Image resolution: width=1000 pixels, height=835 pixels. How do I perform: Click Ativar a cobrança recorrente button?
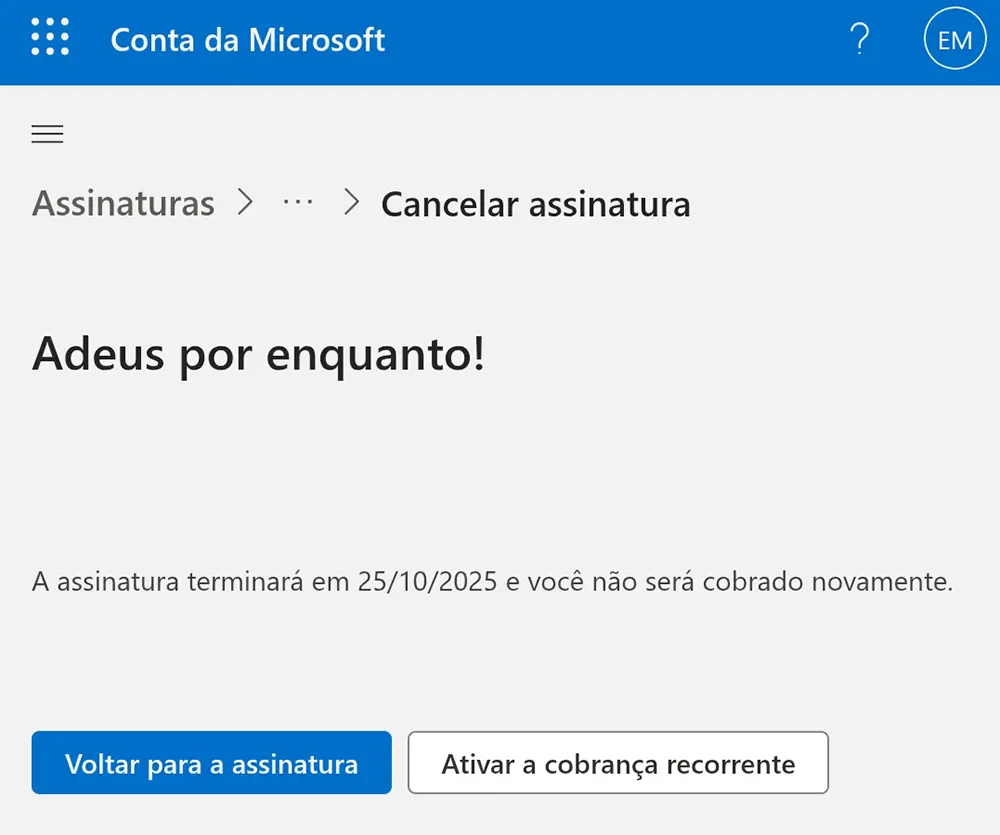[x=618, y=764]
